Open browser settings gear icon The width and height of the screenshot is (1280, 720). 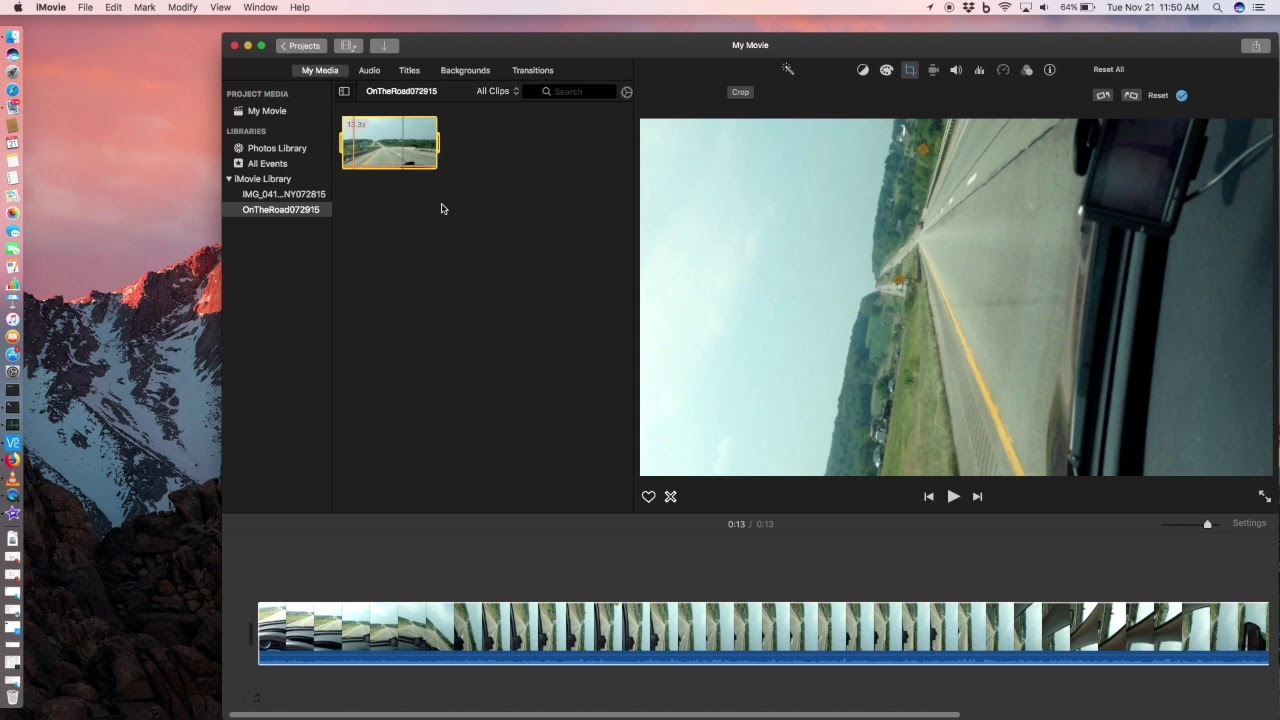point(627,92)
